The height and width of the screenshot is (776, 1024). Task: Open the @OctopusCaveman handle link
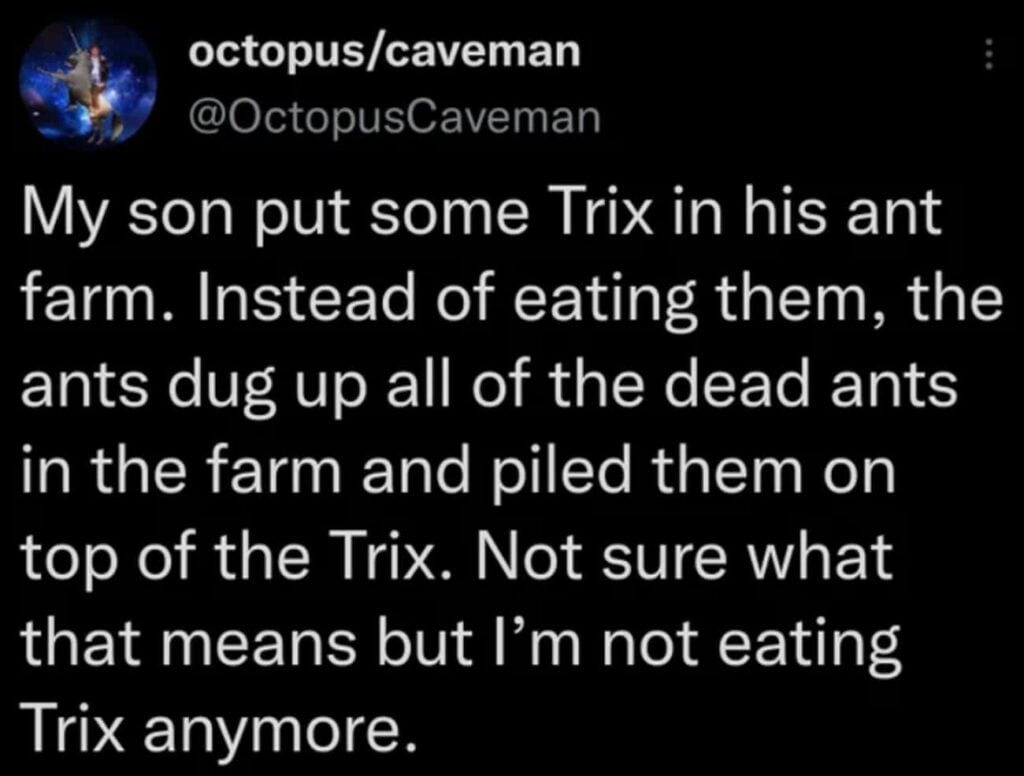tap(394, 118)
